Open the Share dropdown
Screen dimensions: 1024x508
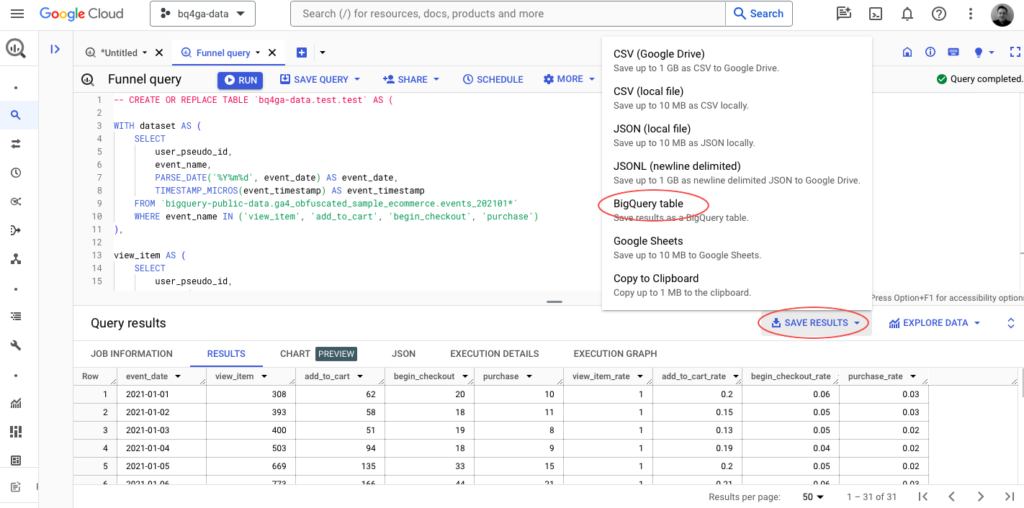coord(411,79)
